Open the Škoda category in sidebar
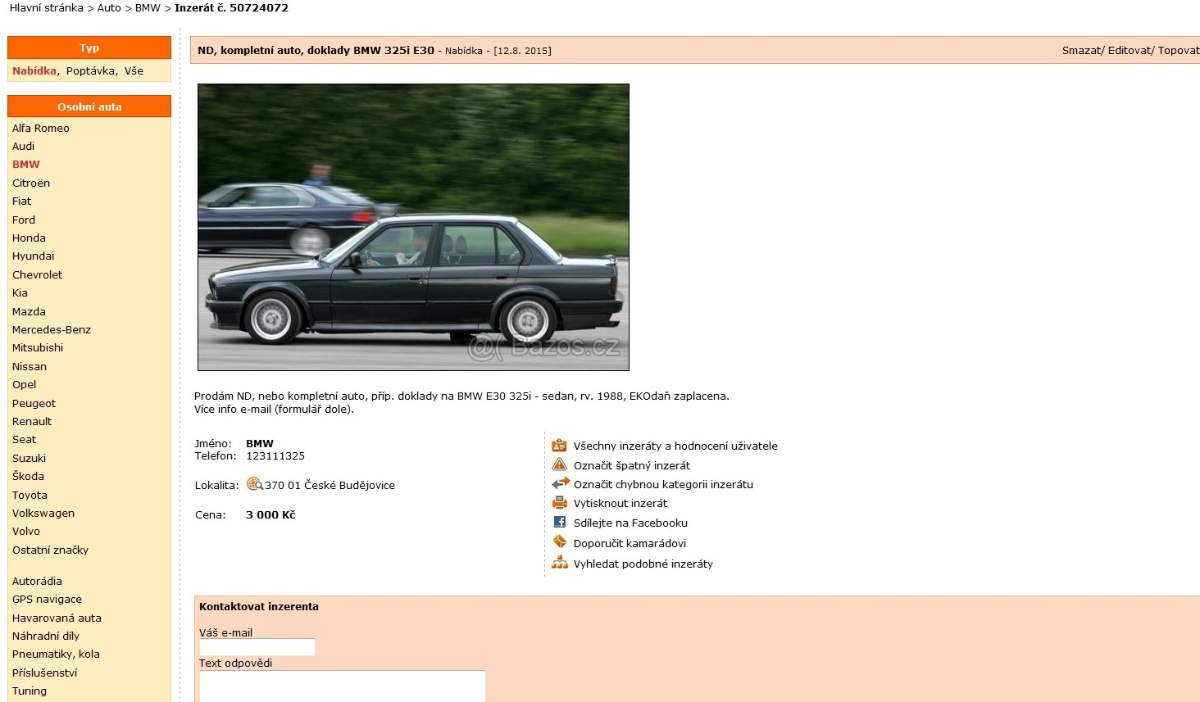 click(28, 476)
